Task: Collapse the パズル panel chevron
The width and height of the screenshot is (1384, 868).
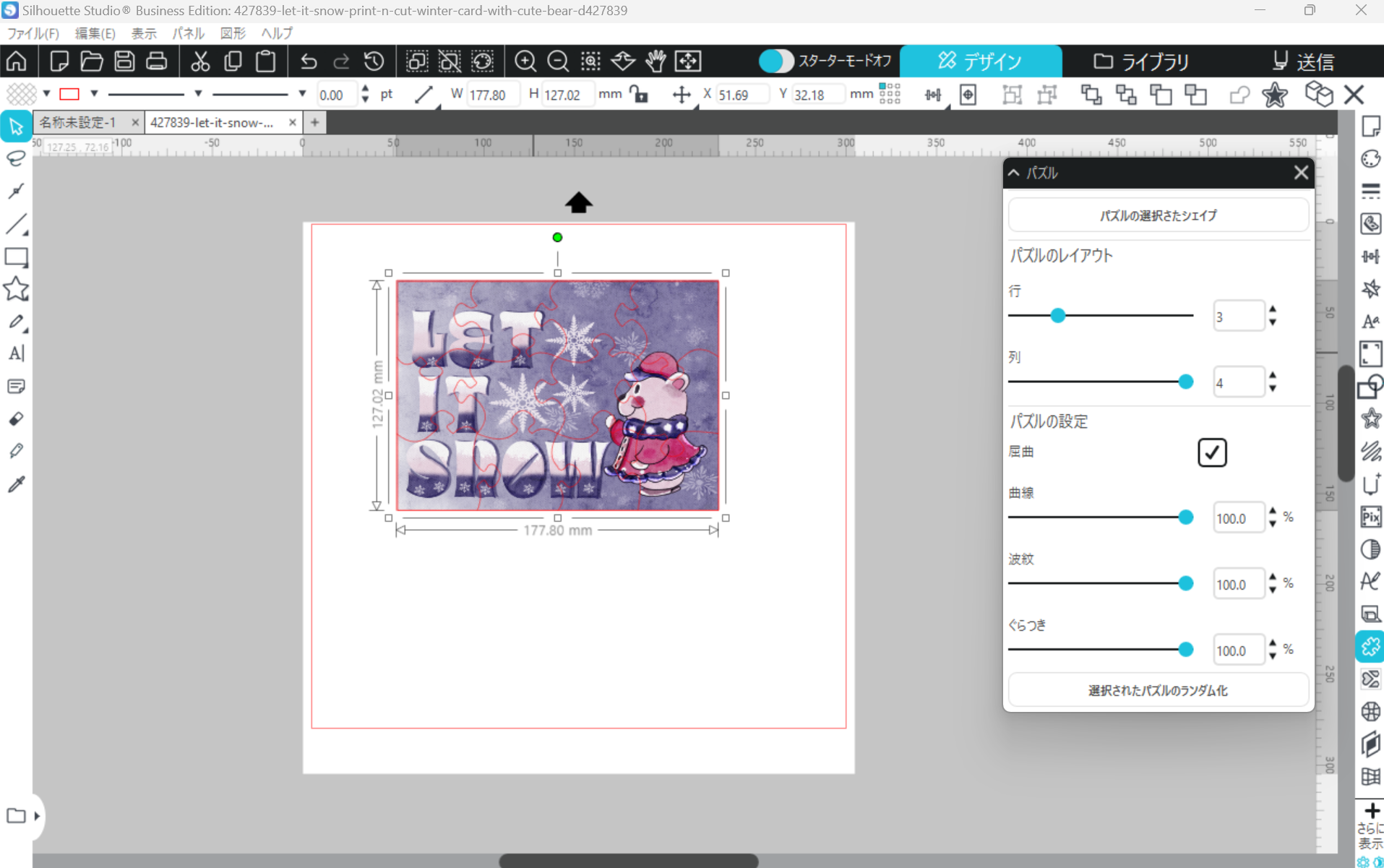Action: (1014, 173)
